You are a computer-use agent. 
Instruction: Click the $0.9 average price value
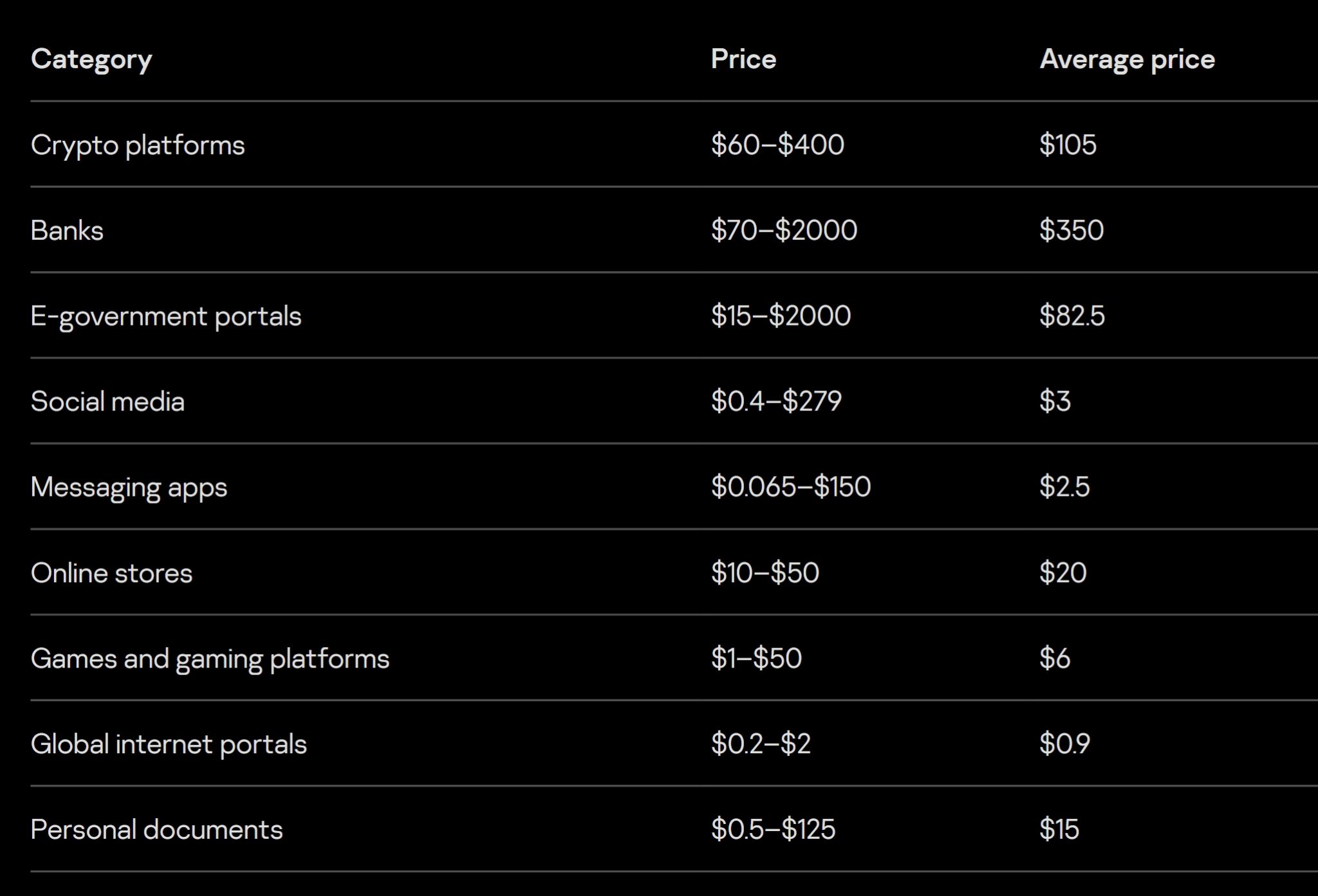[1064, 744]
